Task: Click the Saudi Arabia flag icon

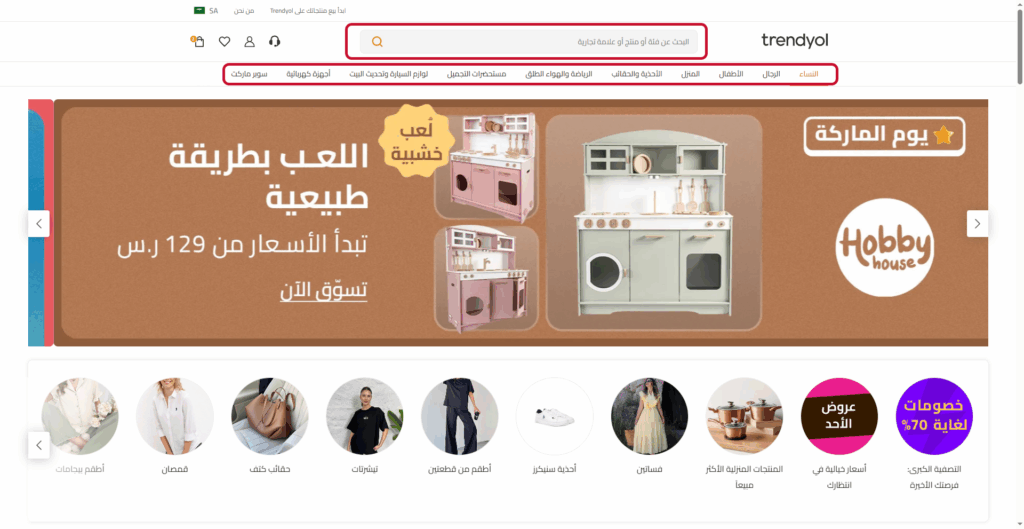Action: pos(199,10)
